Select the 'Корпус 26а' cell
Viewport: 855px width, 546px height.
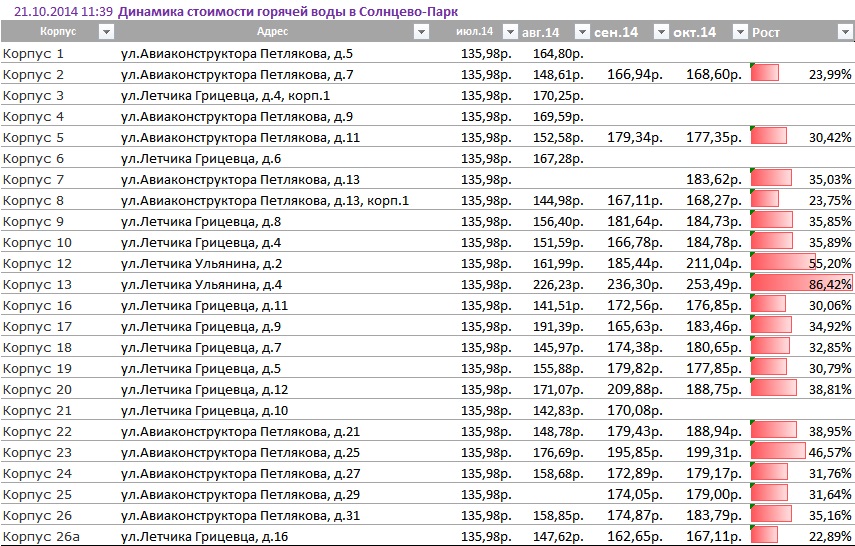click(x=41, y=536)
